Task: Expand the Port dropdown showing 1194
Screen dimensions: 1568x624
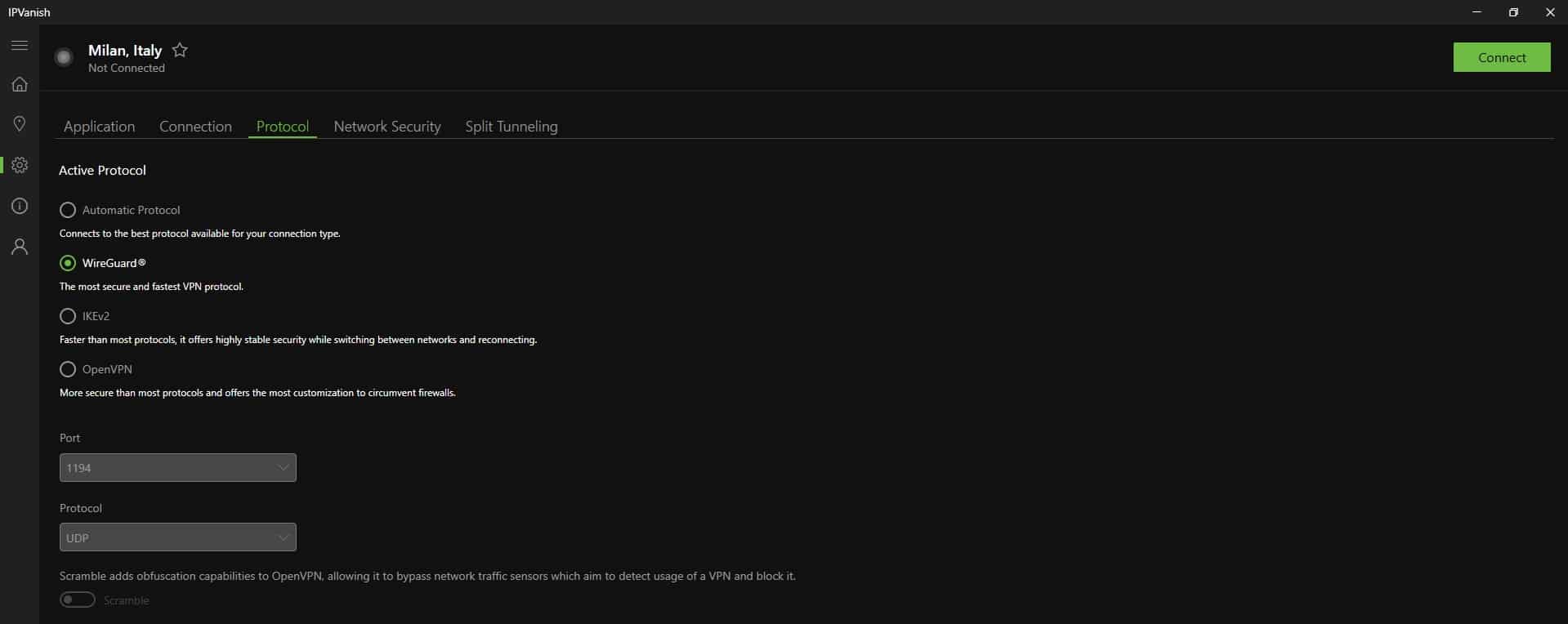Action: coord(178,468)
